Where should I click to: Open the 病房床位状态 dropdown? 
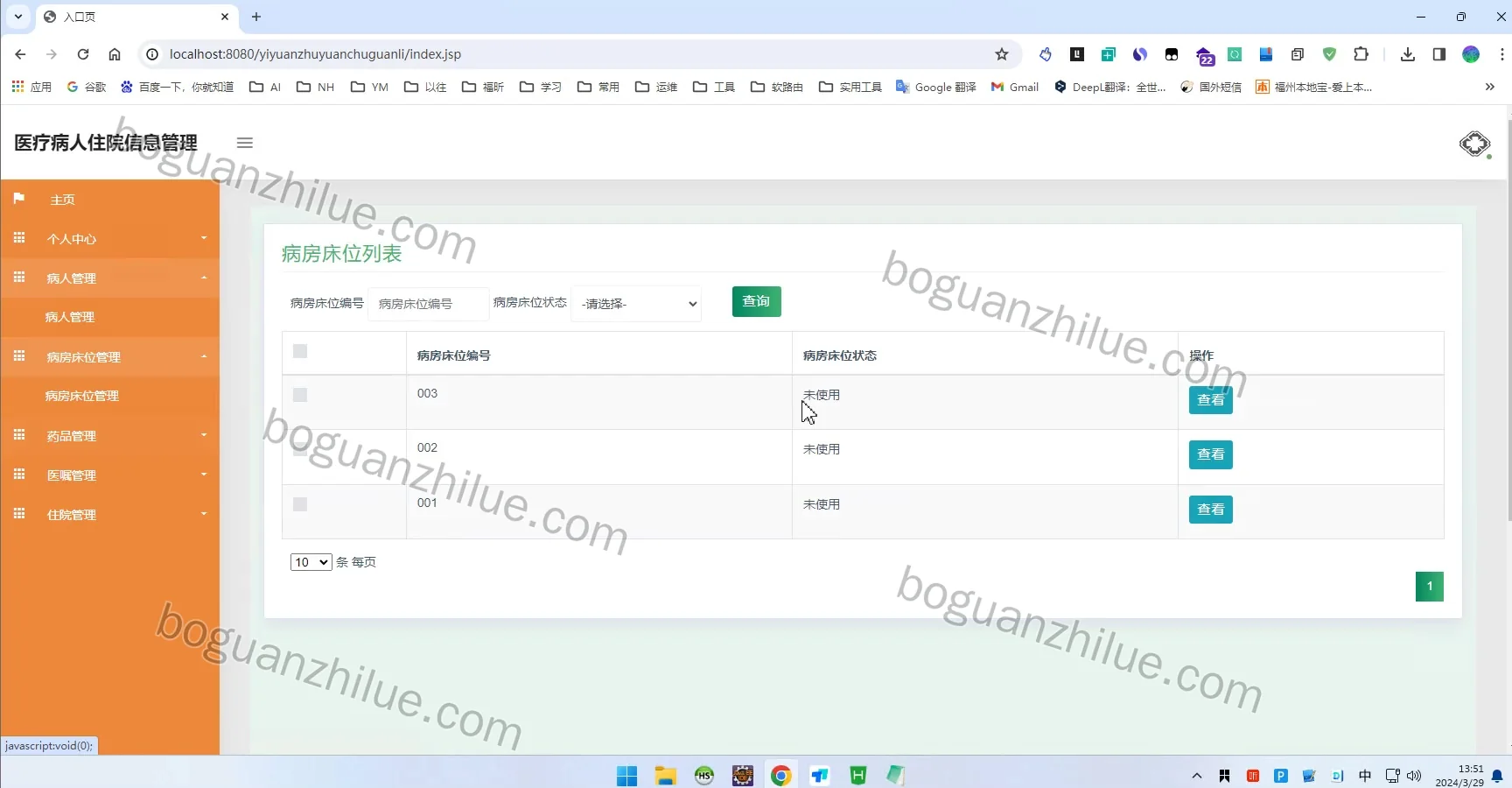pos(636,304)
